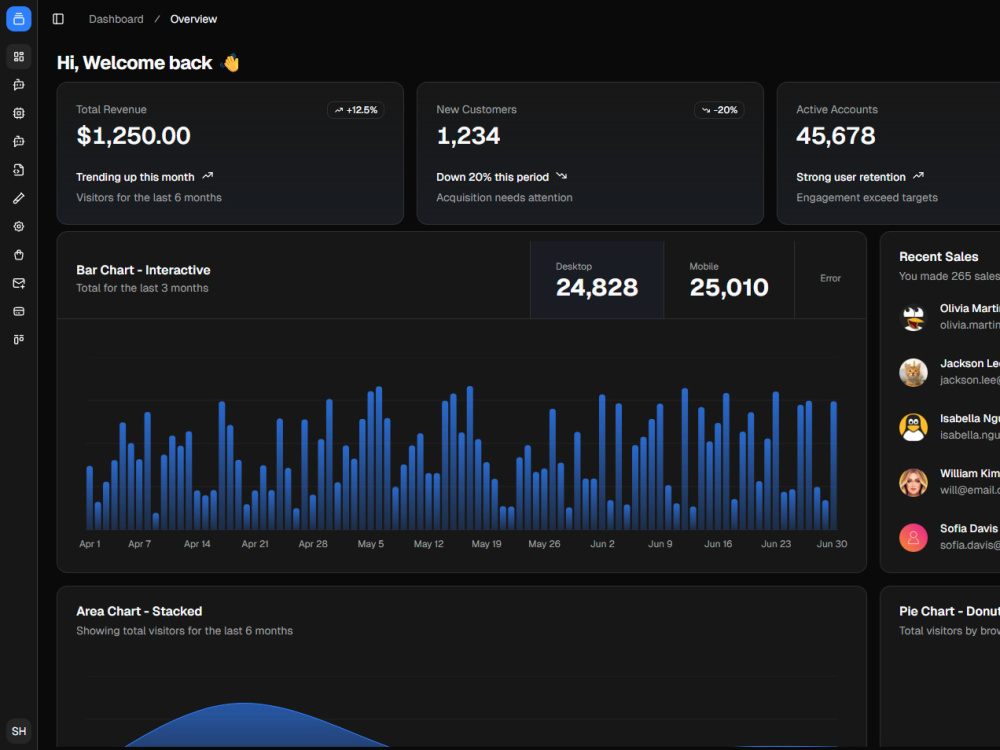Click the Jun 30 axis label
Screen dimensions: 1000x750
[832, 544]
